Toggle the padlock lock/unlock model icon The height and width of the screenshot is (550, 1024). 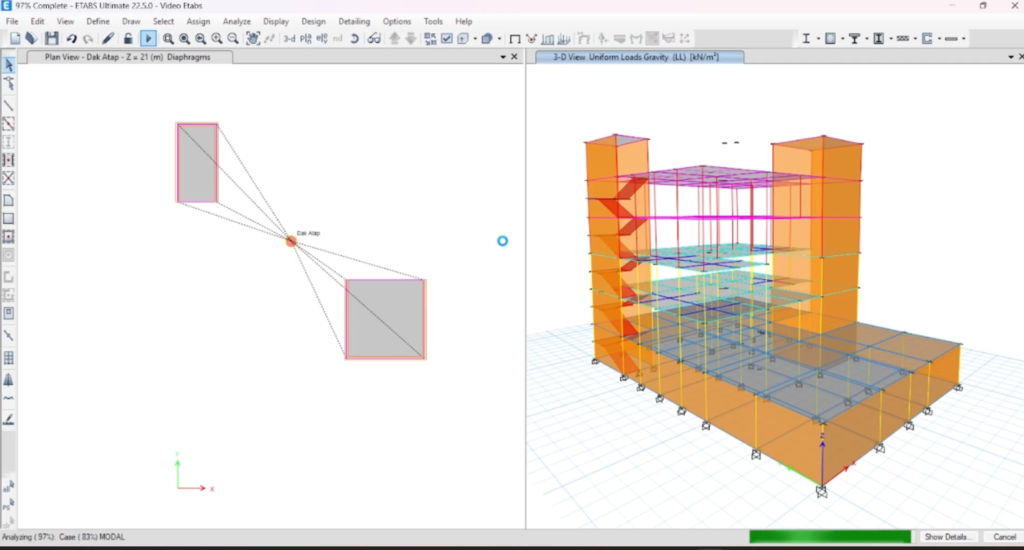point(128,39)
